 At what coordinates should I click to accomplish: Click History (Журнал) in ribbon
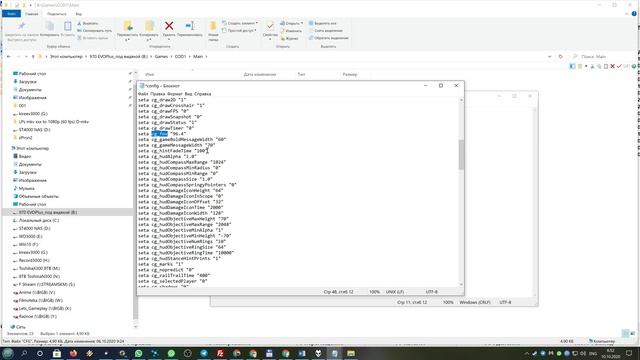pos(289,38)
